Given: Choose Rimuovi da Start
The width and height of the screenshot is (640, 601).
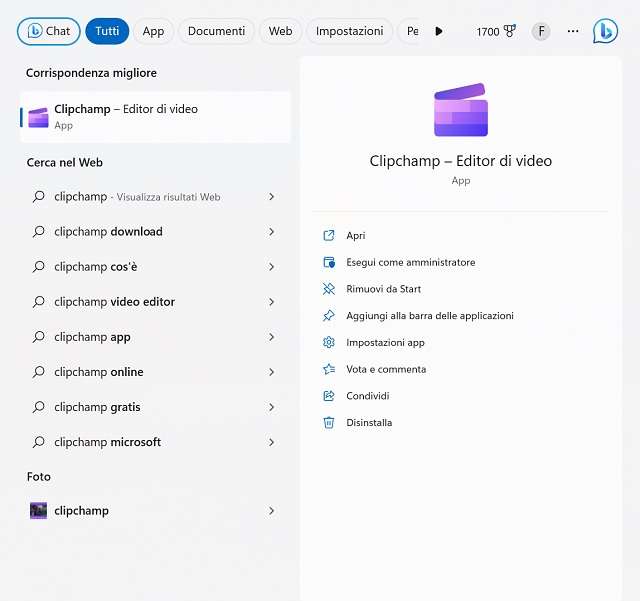Looking at the screenshot, I should pyautogui.click(x=383, y=289).
